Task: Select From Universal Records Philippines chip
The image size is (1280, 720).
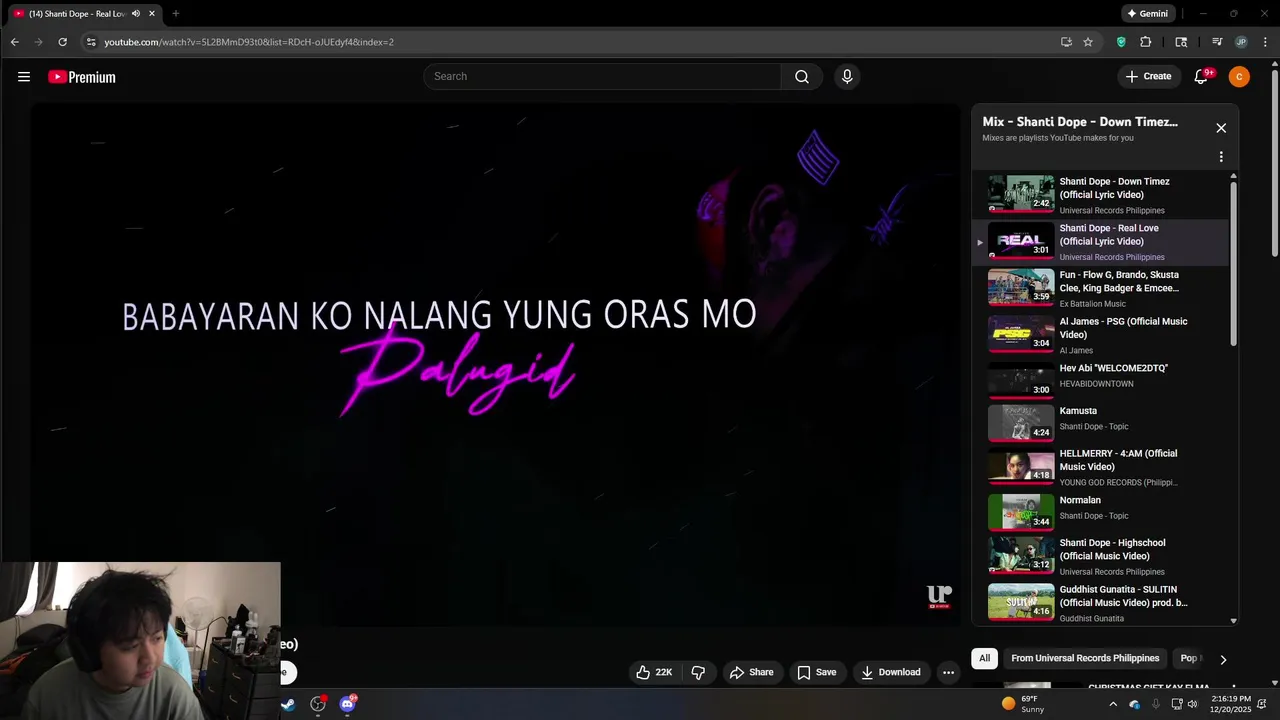Action: click(x=1085, y=658)
